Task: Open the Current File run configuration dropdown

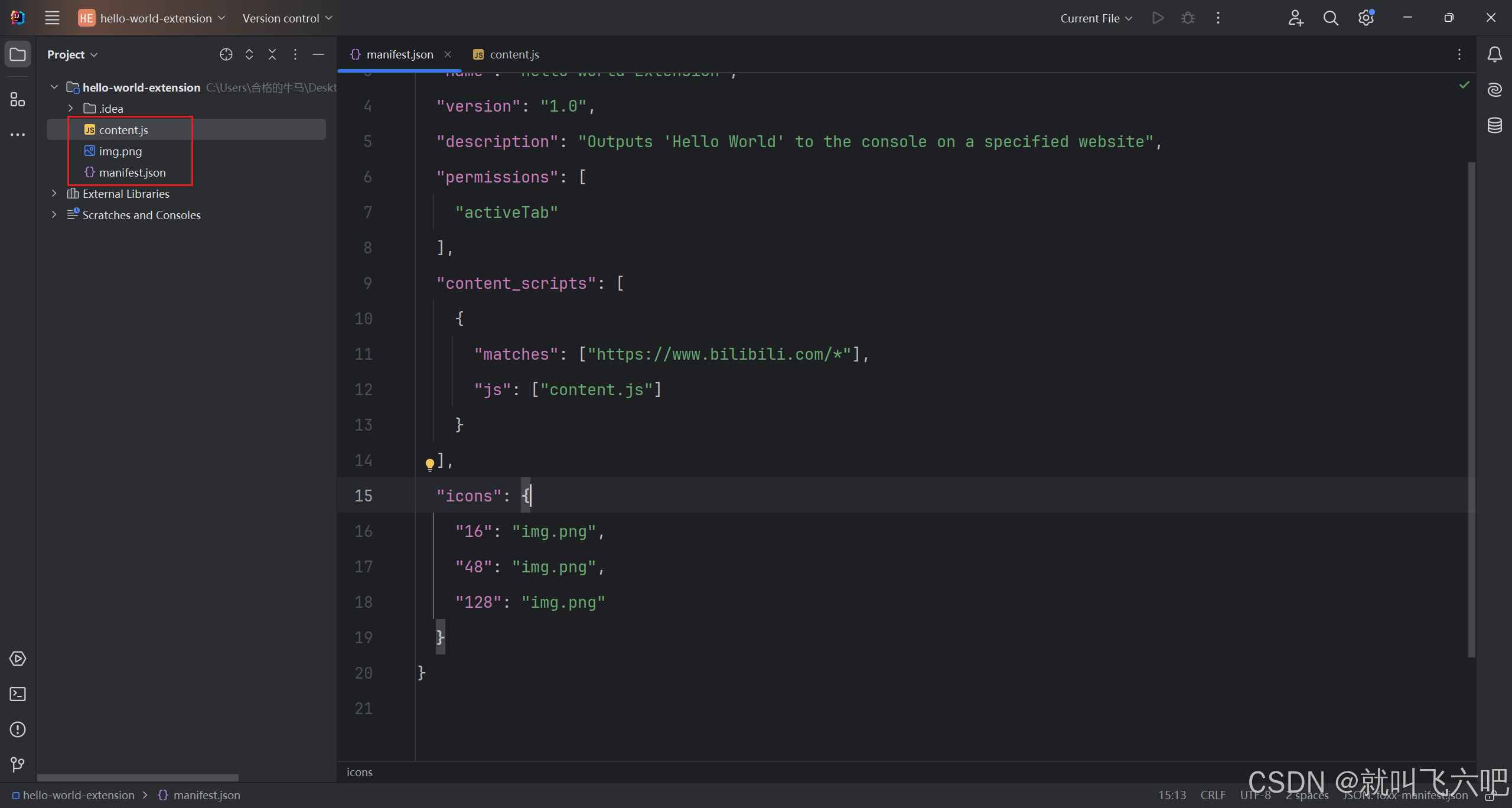Action: click(x=1096, y=18)
